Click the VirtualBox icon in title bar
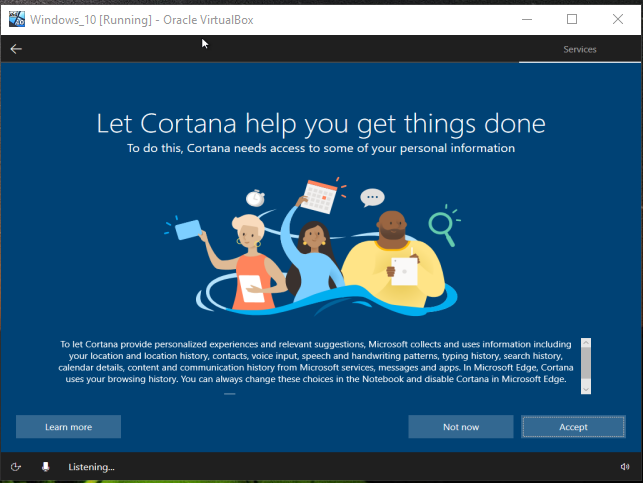Image resolution: width=643 pixels, height=483 pixels. point(16,19)
